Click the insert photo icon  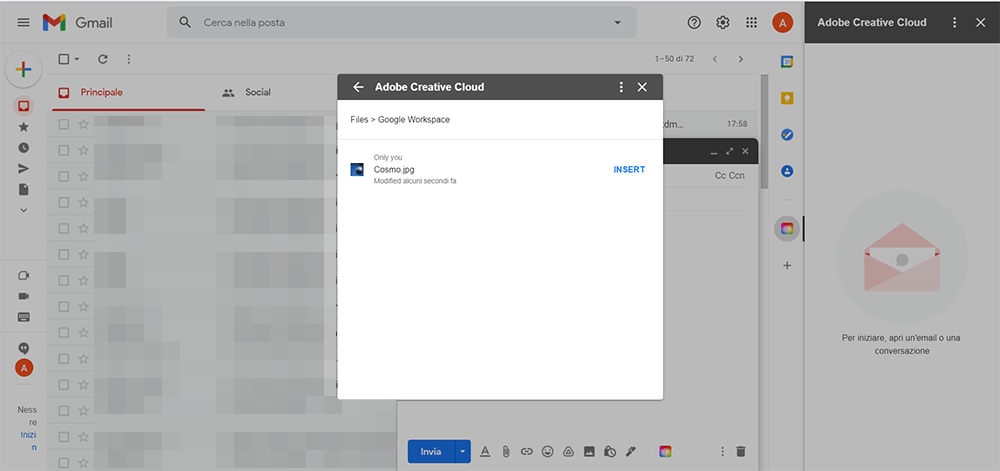click(x=589, y=452)
